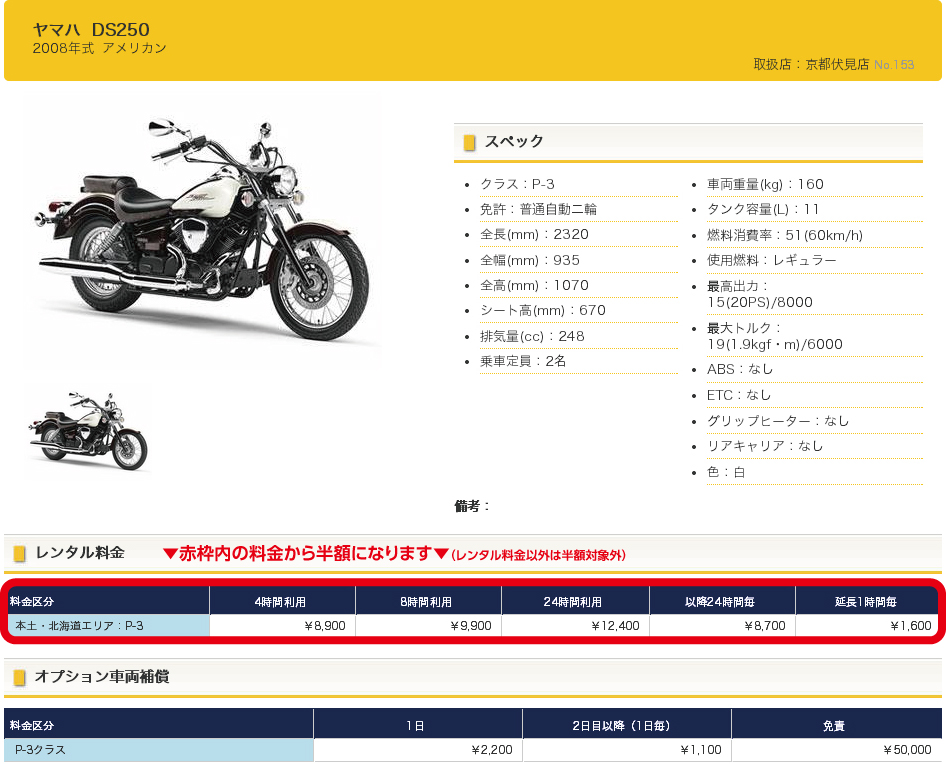Click the 乗車定員：2名 spec line

point(523,361)
